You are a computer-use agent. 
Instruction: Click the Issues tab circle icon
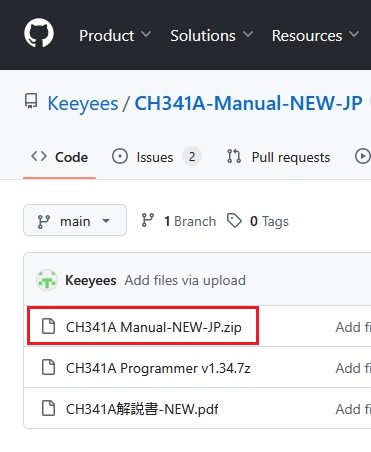120,156
